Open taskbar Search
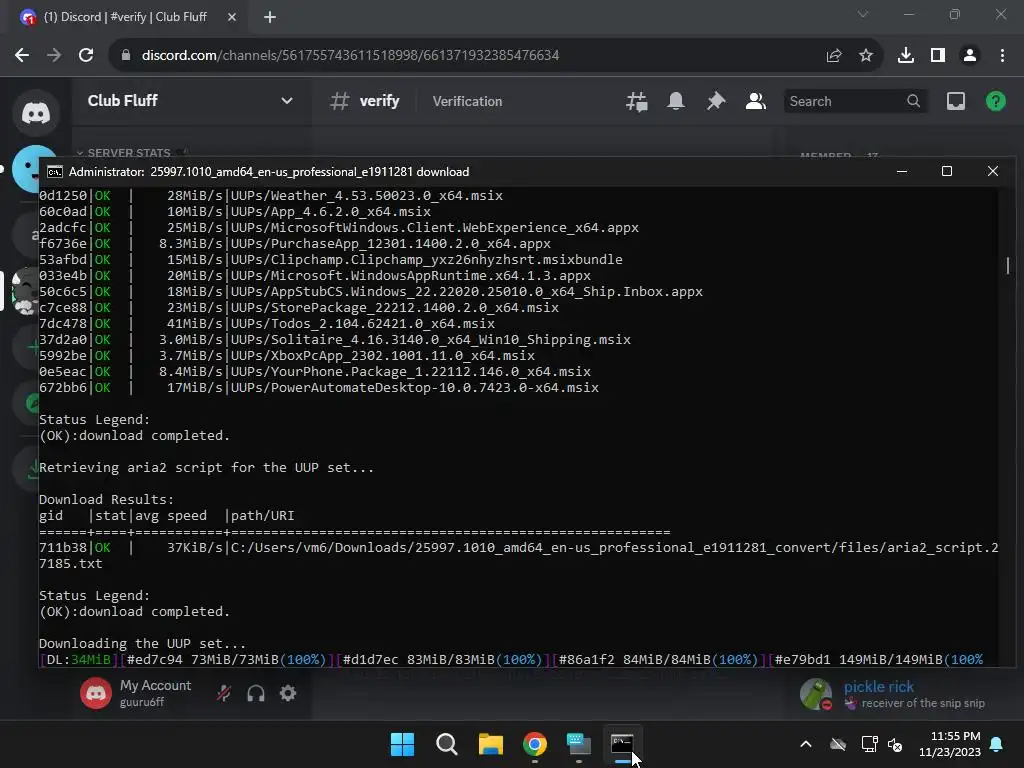This screenshot has height=768, width=1024. tap(447, 744)
